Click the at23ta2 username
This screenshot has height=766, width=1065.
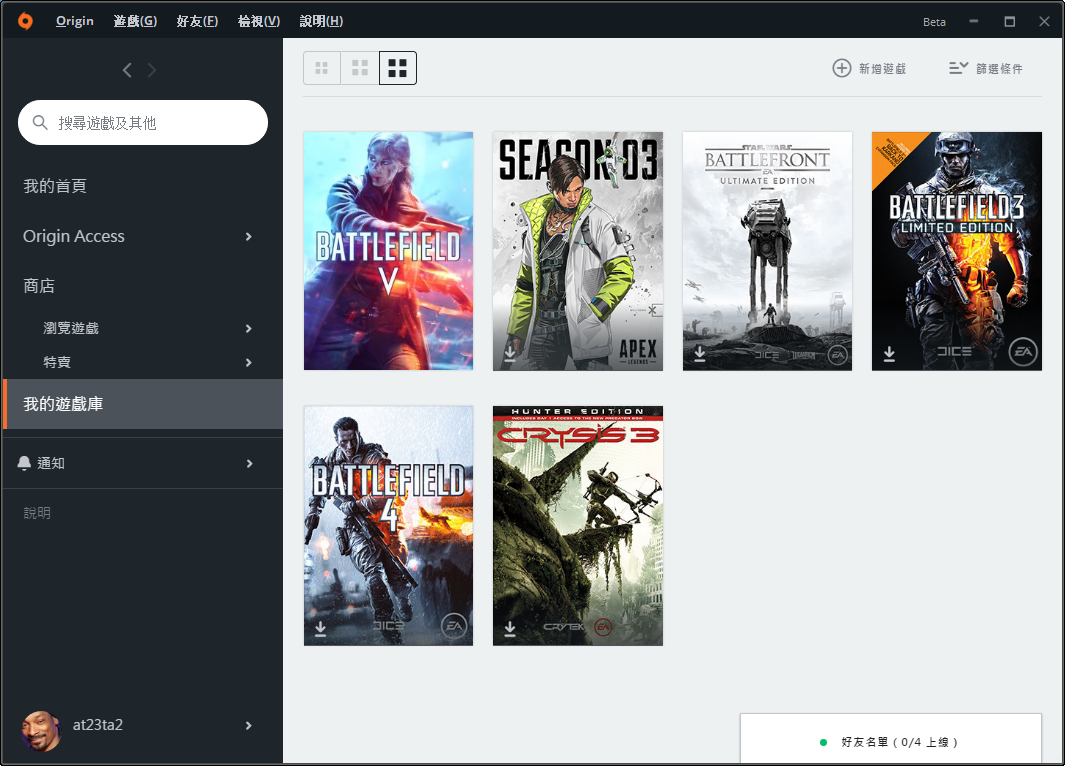(98, 725)
